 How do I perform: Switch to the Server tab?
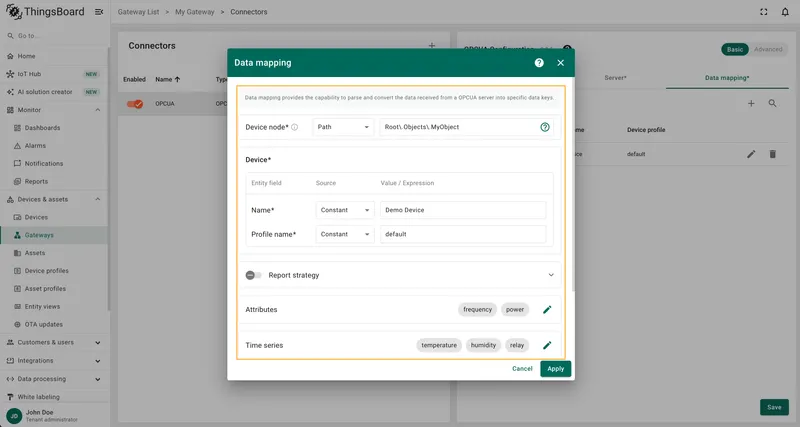(x=615, y=78)
